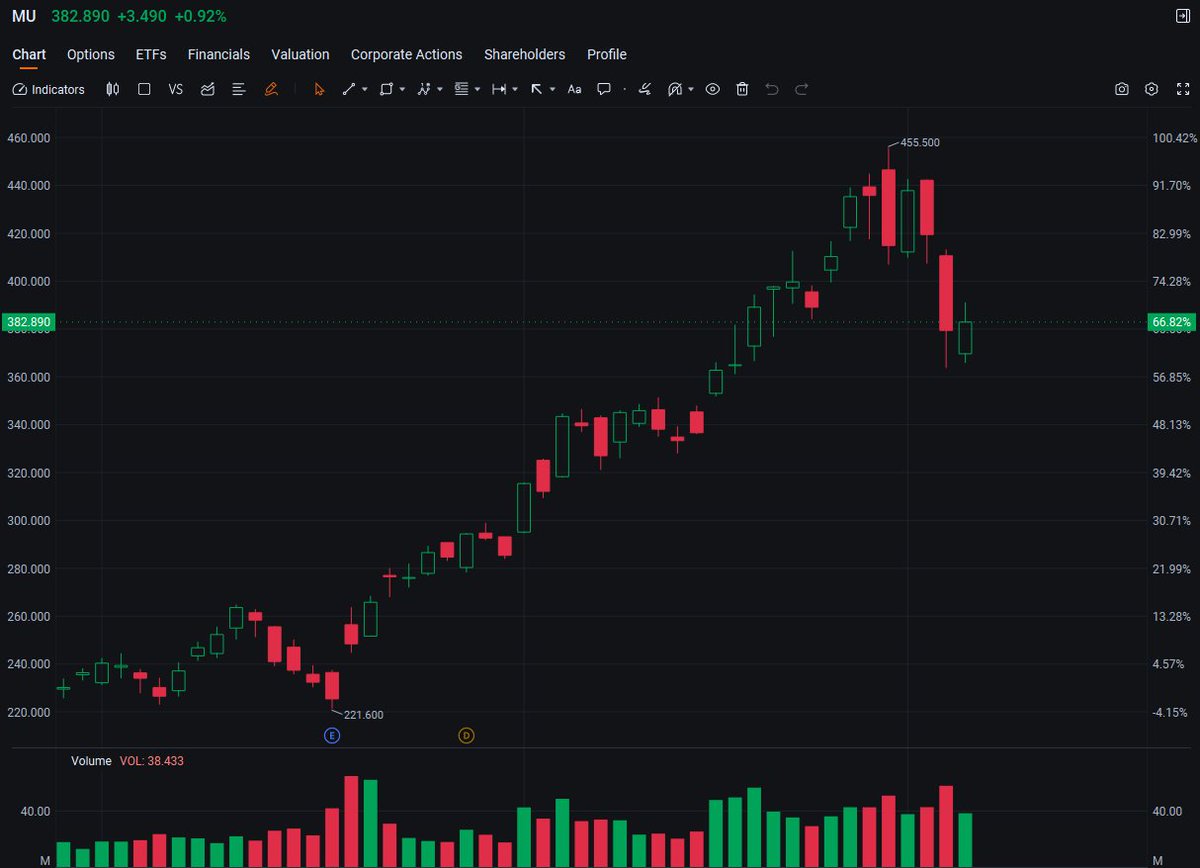Expand the line tool dropdown arrow
Viewport: 1200px width, 868px height.
[365, 89]
